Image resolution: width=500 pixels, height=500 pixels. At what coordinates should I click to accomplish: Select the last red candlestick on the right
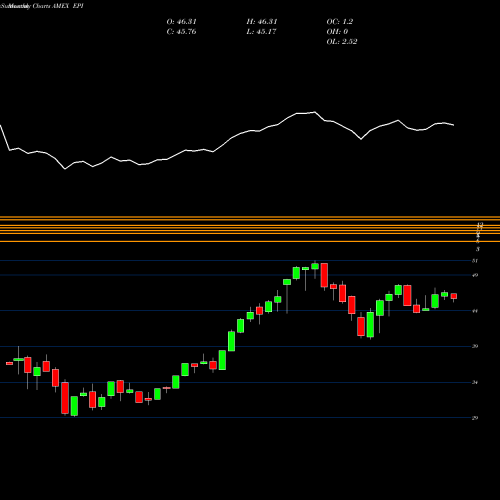coord(454,296)
